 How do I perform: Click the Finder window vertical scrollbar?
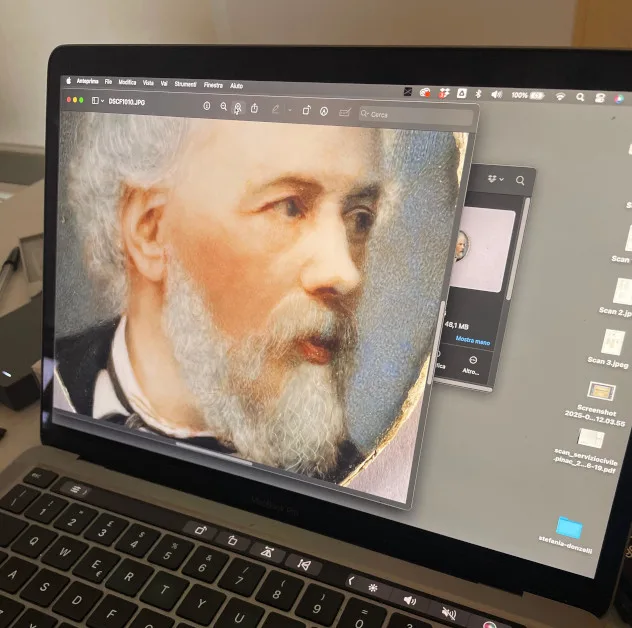pos(517,249)
